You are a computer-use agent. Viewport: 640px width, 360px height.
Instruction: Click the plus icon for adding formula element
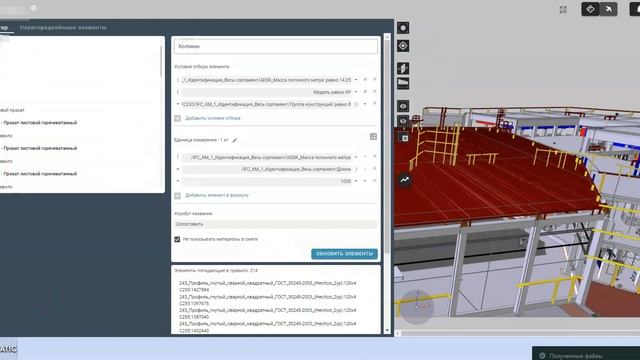click(x=178, y=196)
